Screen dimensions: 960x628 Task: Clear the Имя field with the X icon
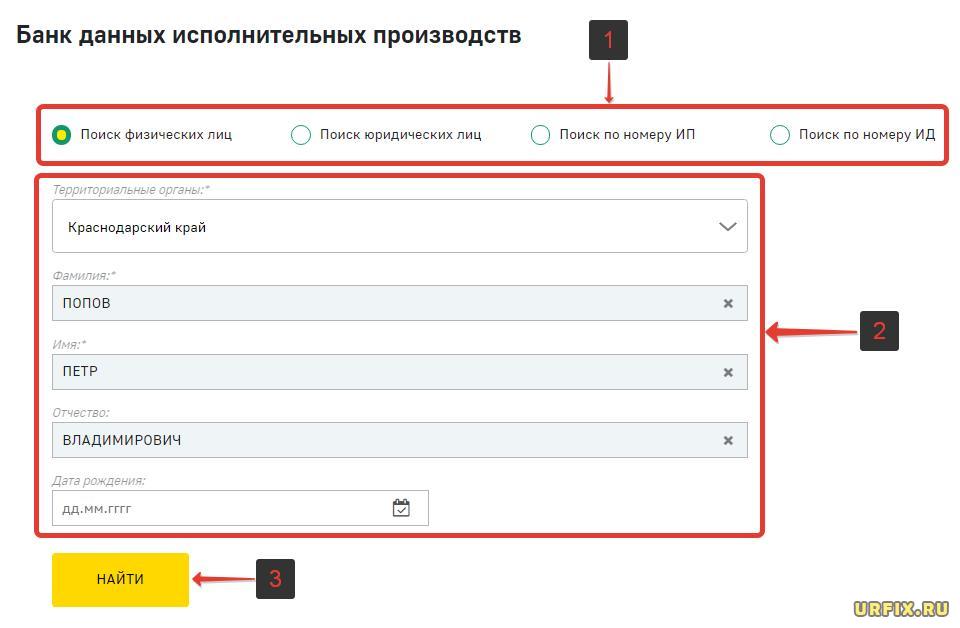728,372
